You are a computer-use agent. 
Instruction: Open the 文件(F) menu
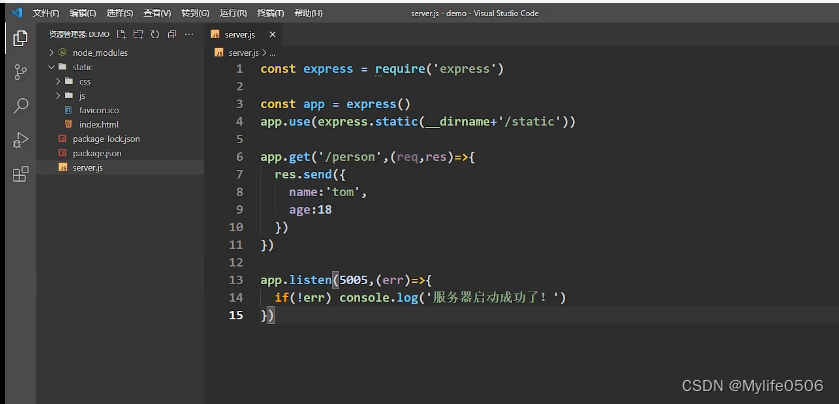click(46, 13)
